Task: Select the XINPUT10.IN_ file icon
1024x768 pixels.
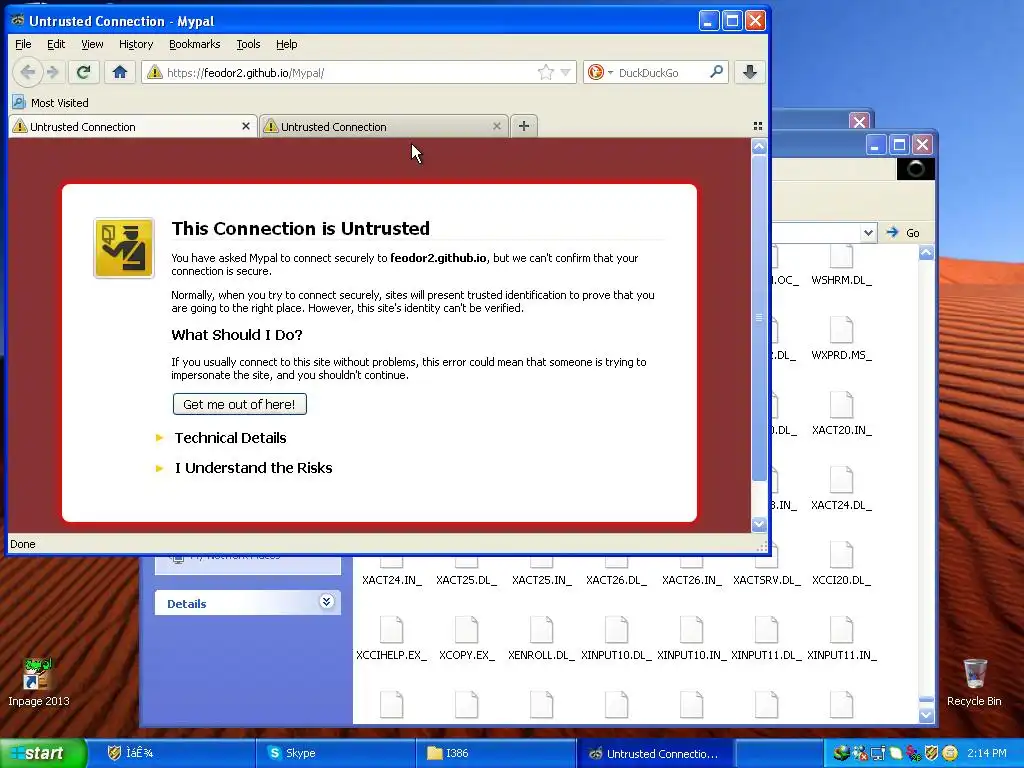Action: pyautogui.click(x=692, y=630)
